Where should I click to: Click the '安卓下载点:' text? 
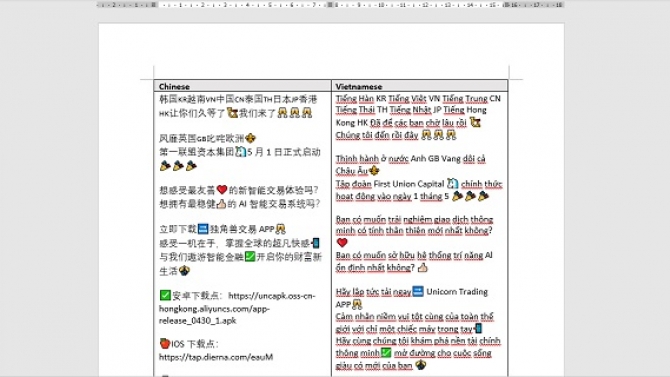[197, 296]
